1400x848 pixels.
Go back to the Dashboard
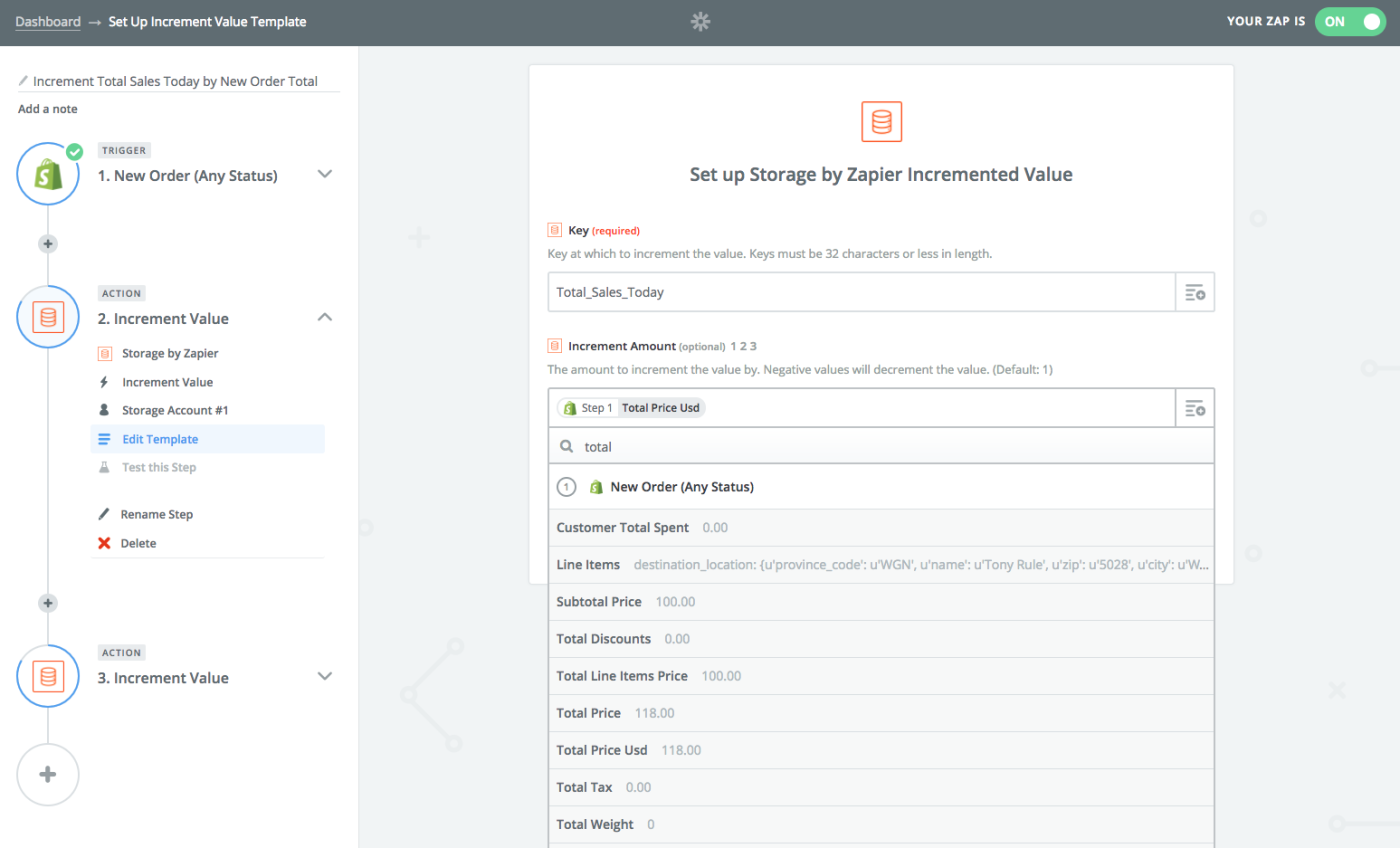(48, 21)
